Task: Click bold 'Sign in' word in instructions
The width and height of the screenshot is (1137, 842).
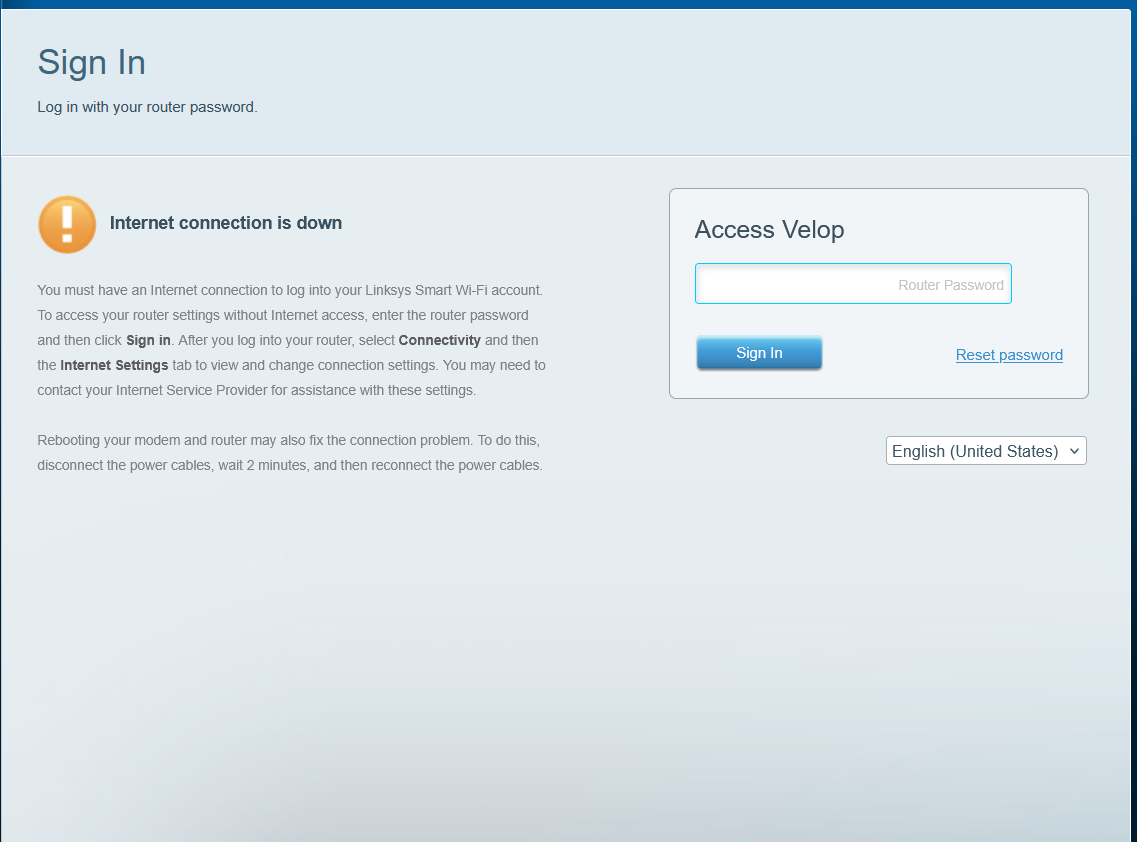Action: coord(148,341)
